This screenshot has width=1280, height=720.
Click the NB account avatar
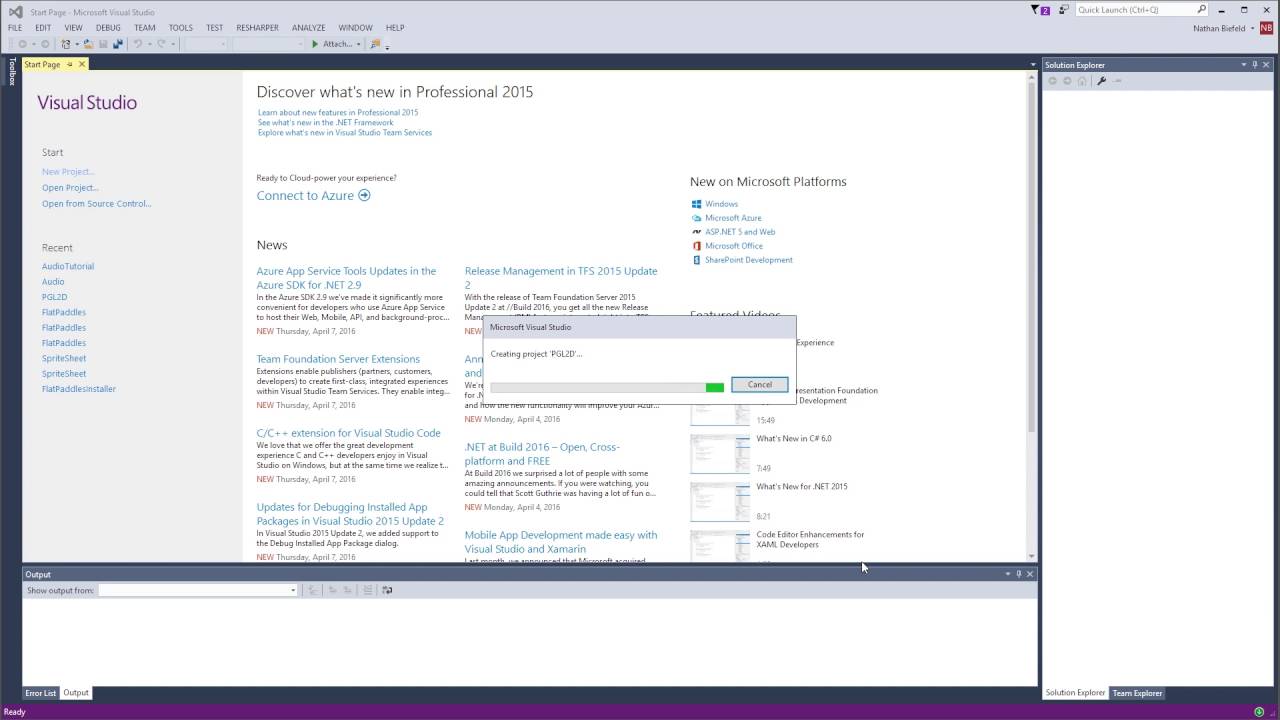click(x=1266, y=28)
